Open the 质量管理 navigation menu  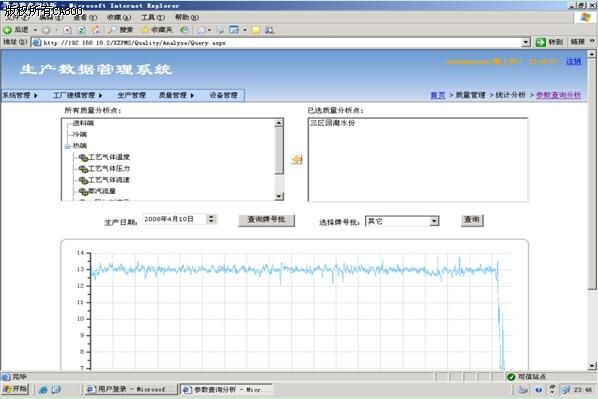tap(176, 95)
